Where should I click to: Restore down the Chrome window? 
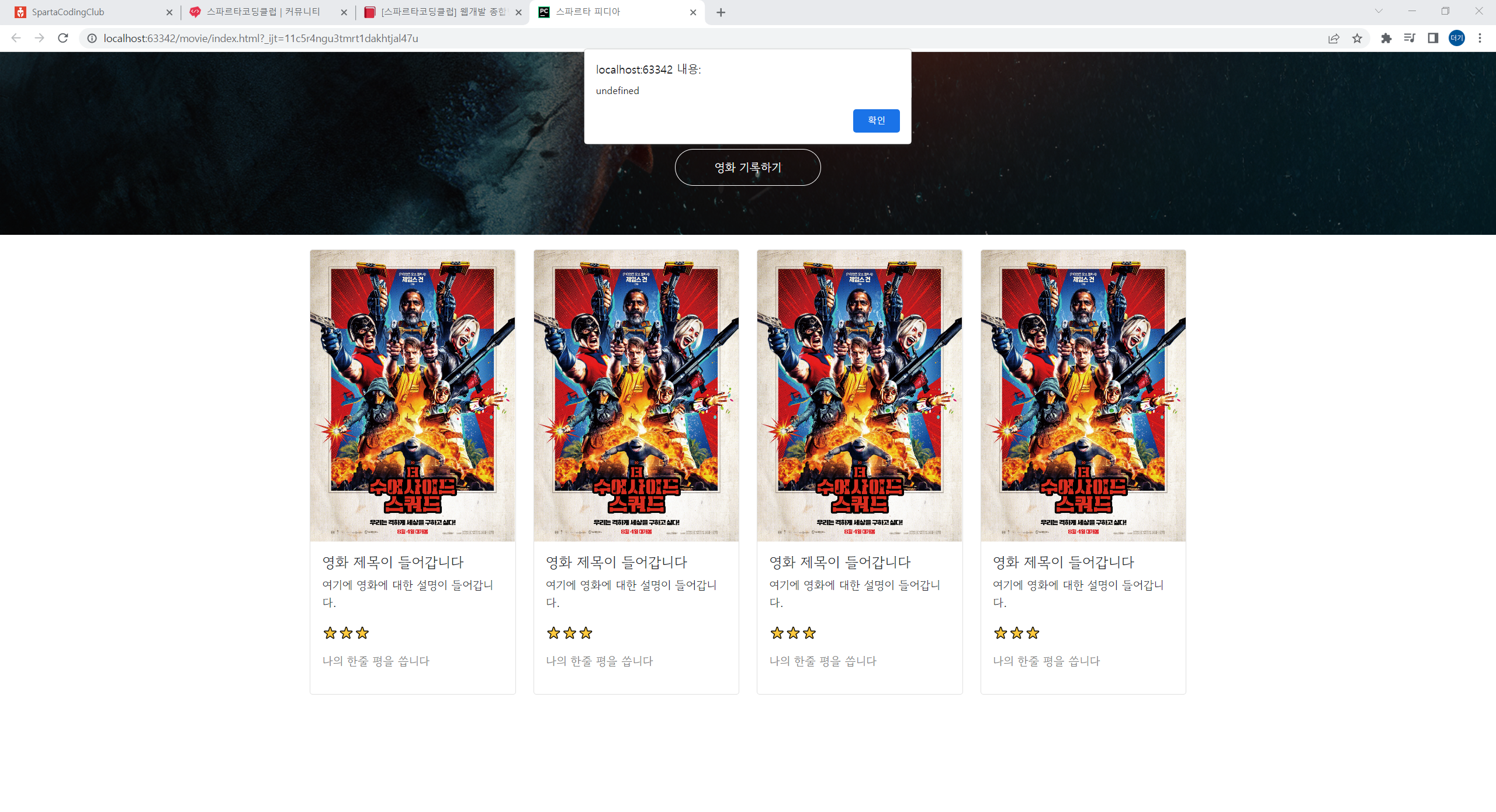(x=1445, y=11)
